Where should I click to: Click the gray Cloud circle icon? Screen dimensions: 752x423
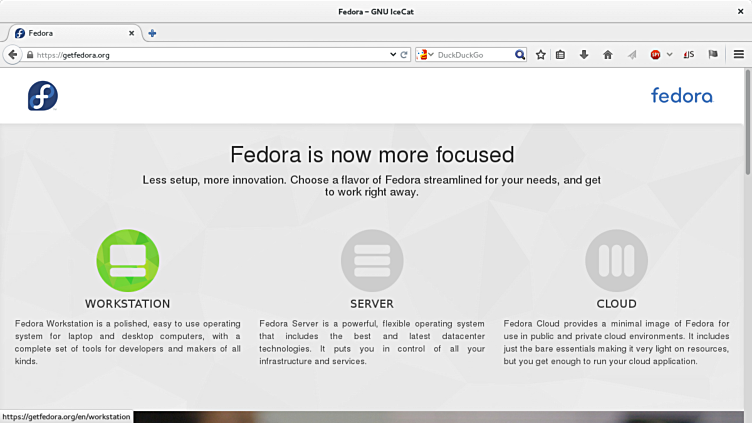pyautogui.click(x=616, y=260)
